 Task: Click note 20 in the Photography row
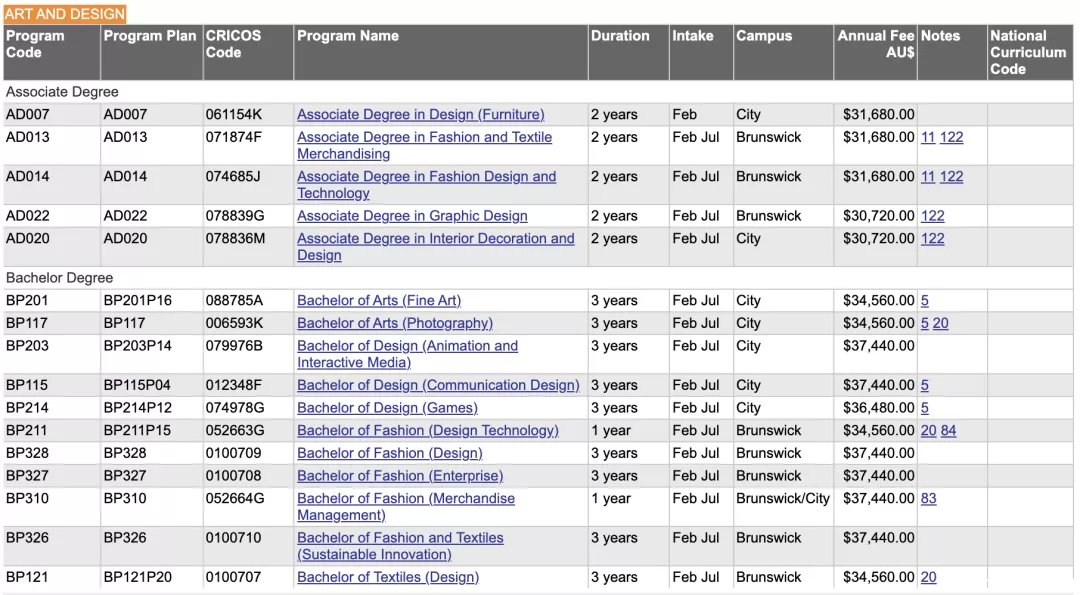coord(940,323)
